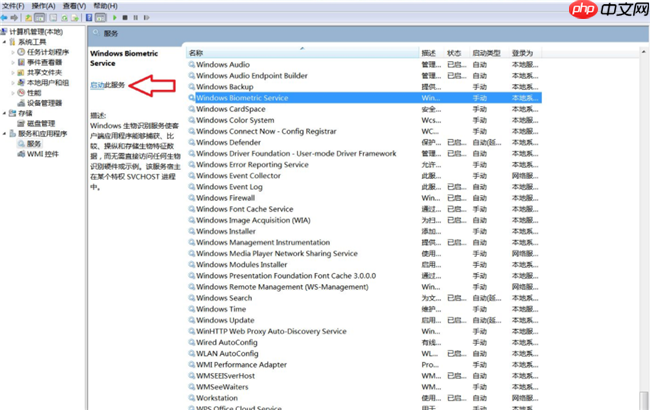This screenshot has height=410, width=650.
Task: Click the gear icon beside Windows Defender
Action: (192, 143)
